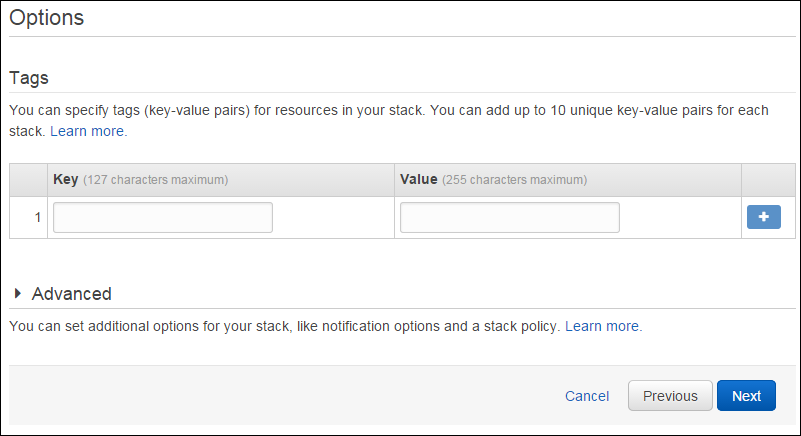The width and height of the screenshot is (801, 436).
Task: Click the 255 characters maximum hint
Action: pyautogui.click(x=514, y=180)
